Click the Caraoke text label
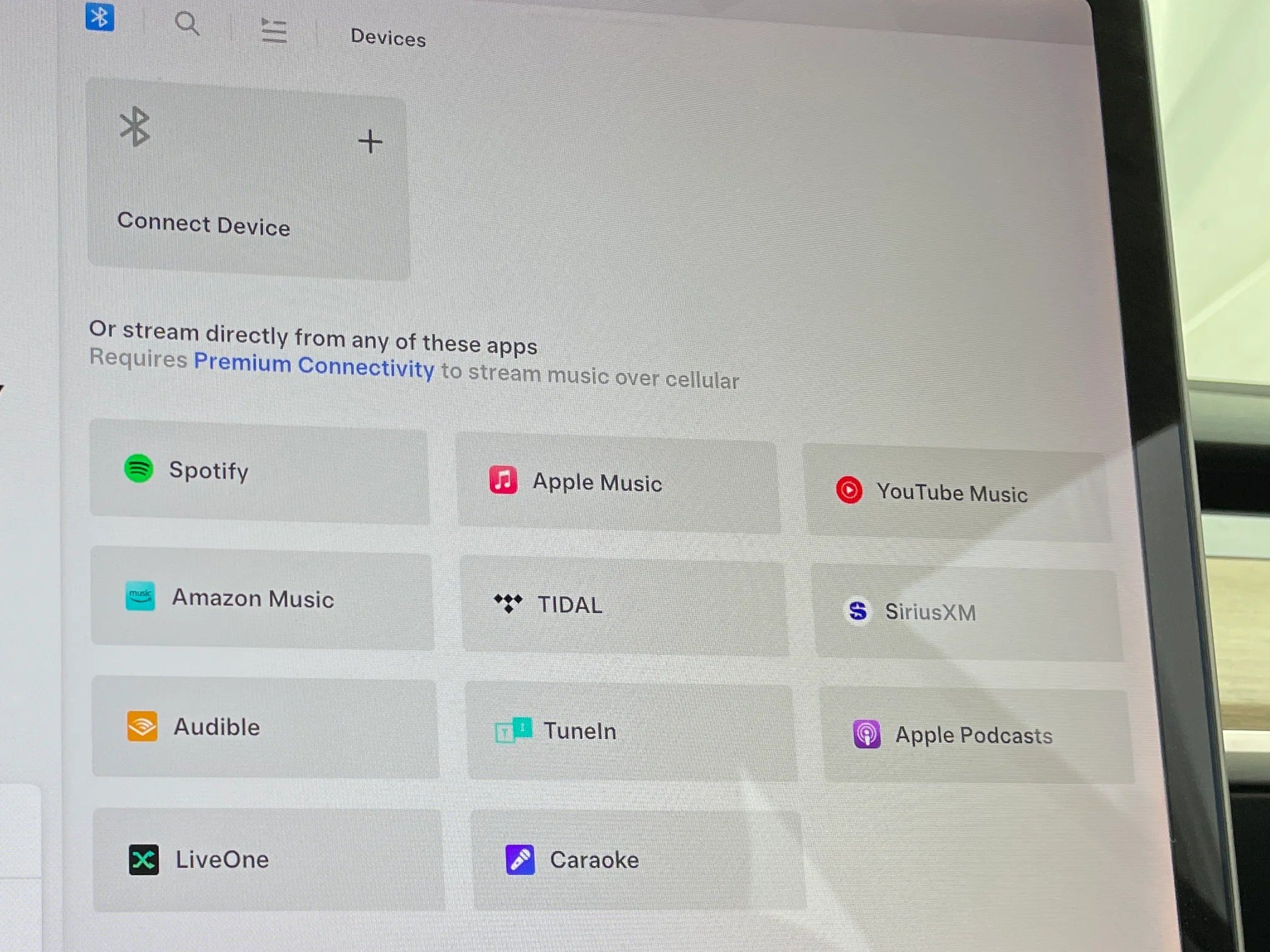1270x952 pixels. point(594,860)
